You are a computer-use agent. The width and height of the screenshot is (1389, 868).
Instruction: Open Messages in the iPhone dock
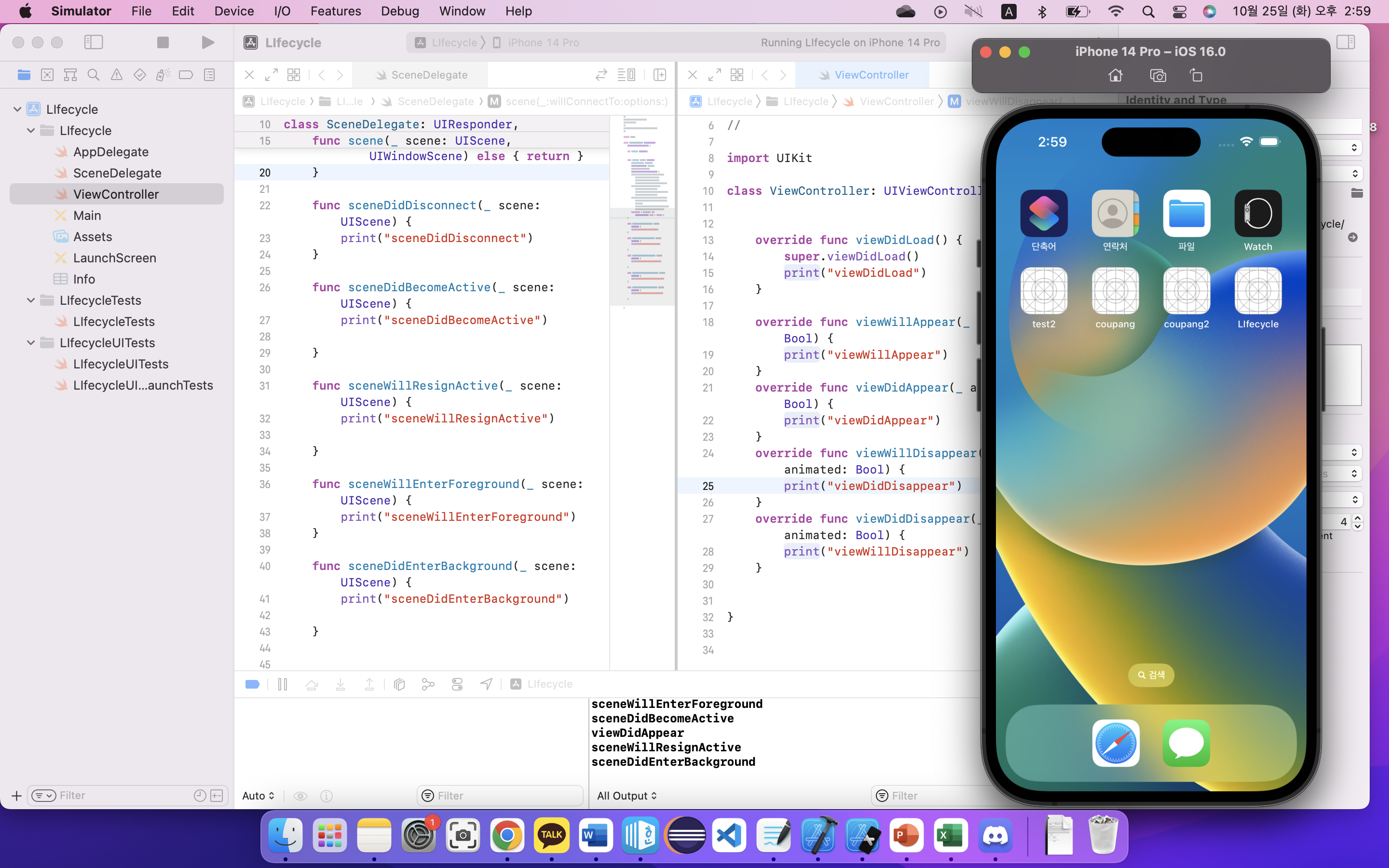1186,743
